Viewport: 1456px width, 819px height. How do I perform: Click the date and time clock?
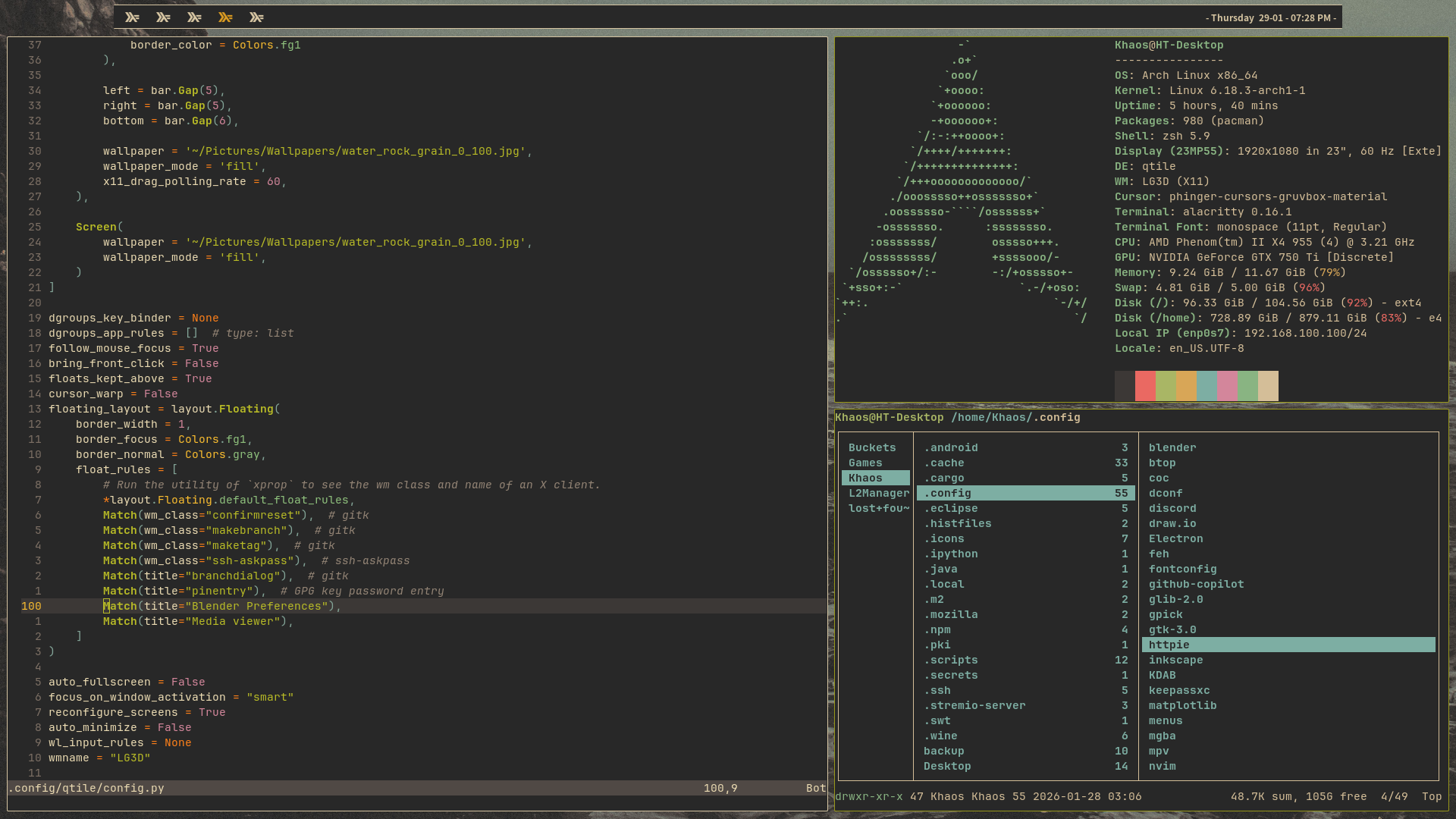click(x=1271, y=17)
